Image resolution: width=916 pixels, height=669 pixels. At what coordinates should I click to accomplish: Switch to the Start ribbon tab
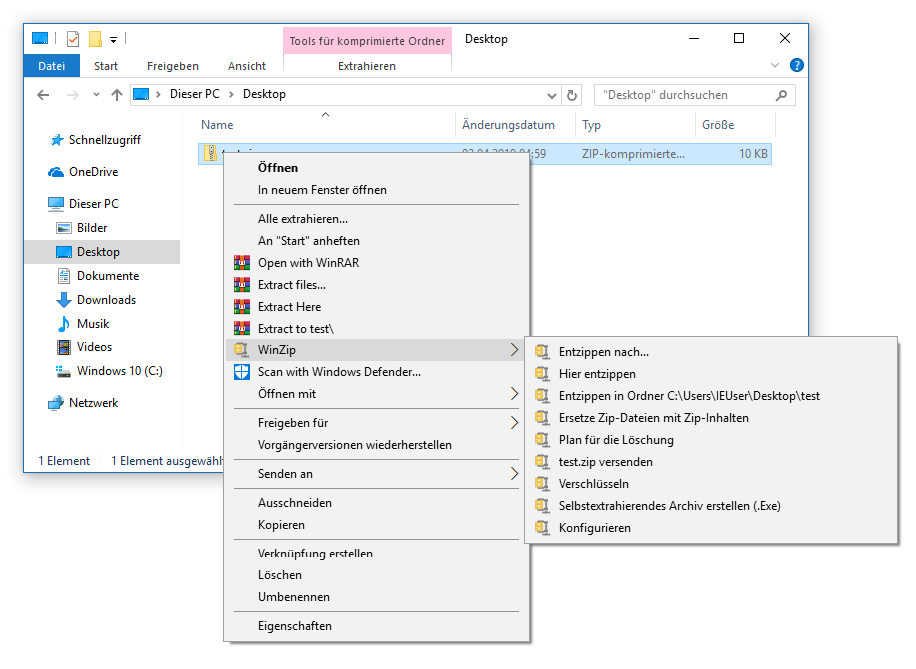click(106, 66)
